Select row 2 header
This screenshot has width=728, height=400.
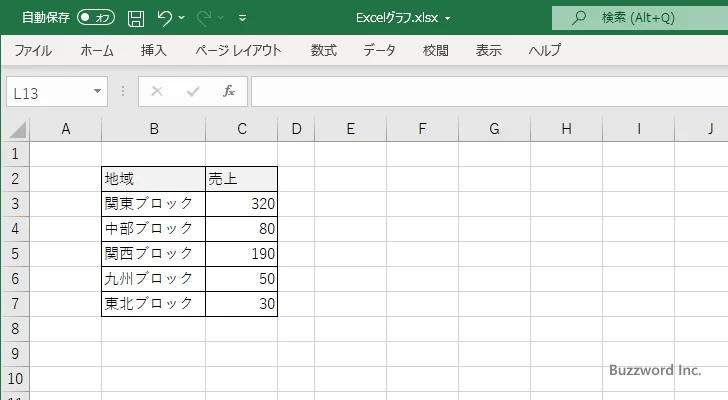pyautogui.click(x=15, y=179)
